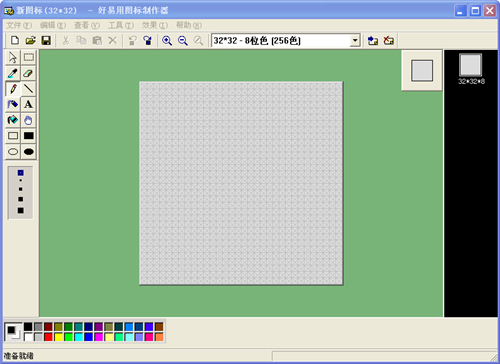500x364 pixels.
Task: Choose the eraser tool
Action: 29,73
